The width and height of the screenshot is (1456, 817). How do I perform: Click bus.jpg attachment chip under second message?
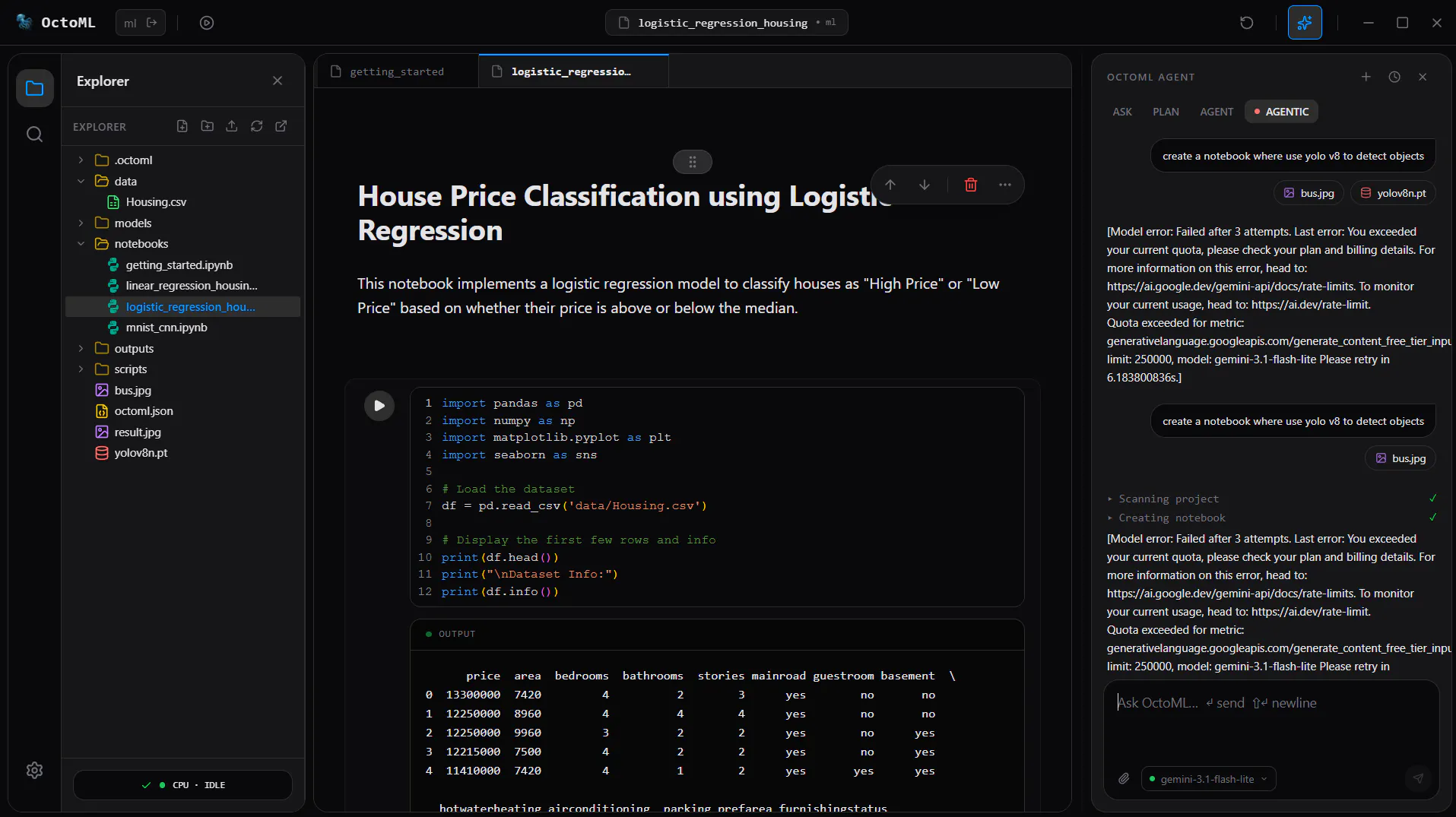pyautogui.click(x=1400, y=458)
